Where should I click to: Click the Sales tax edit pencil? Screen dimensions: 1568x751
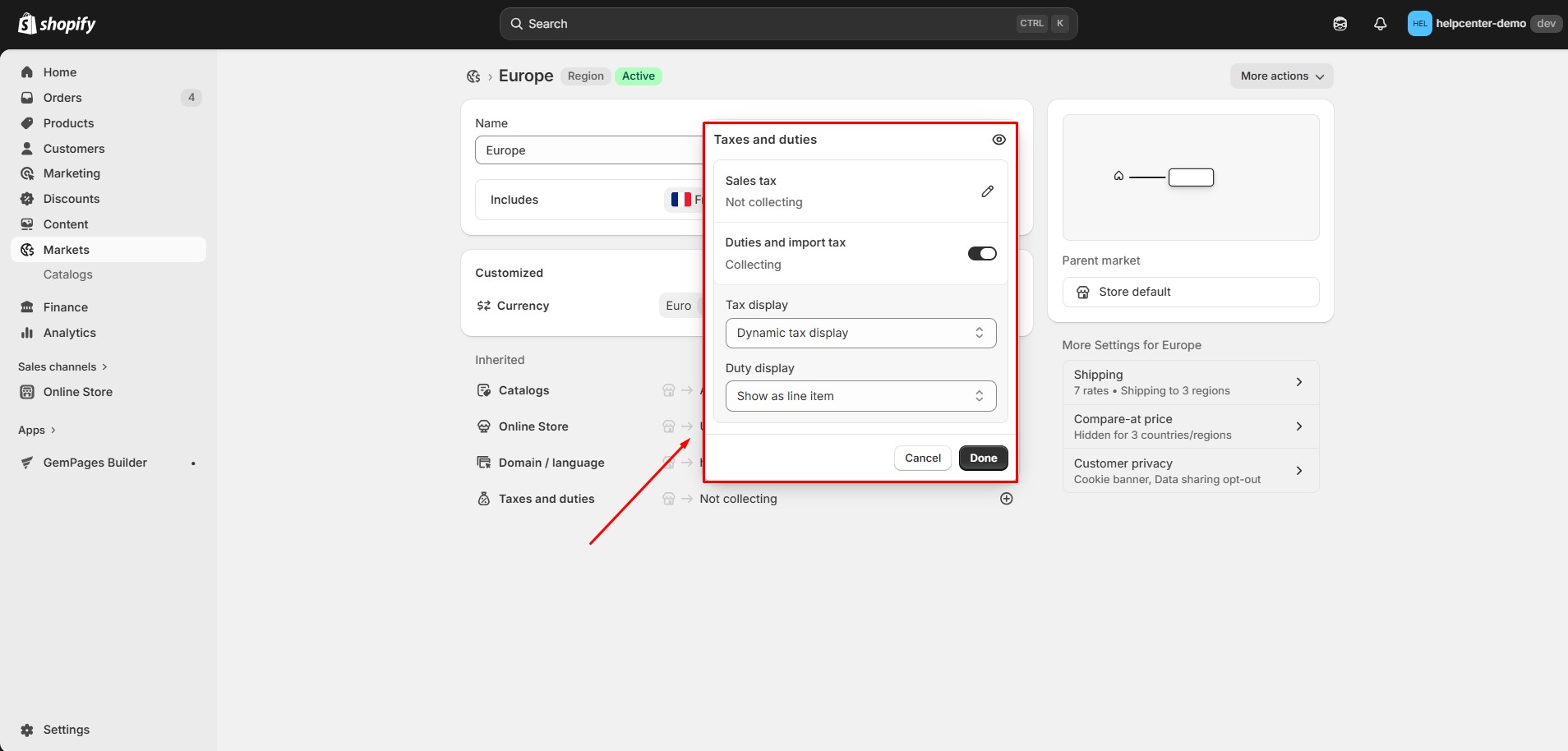987,191
